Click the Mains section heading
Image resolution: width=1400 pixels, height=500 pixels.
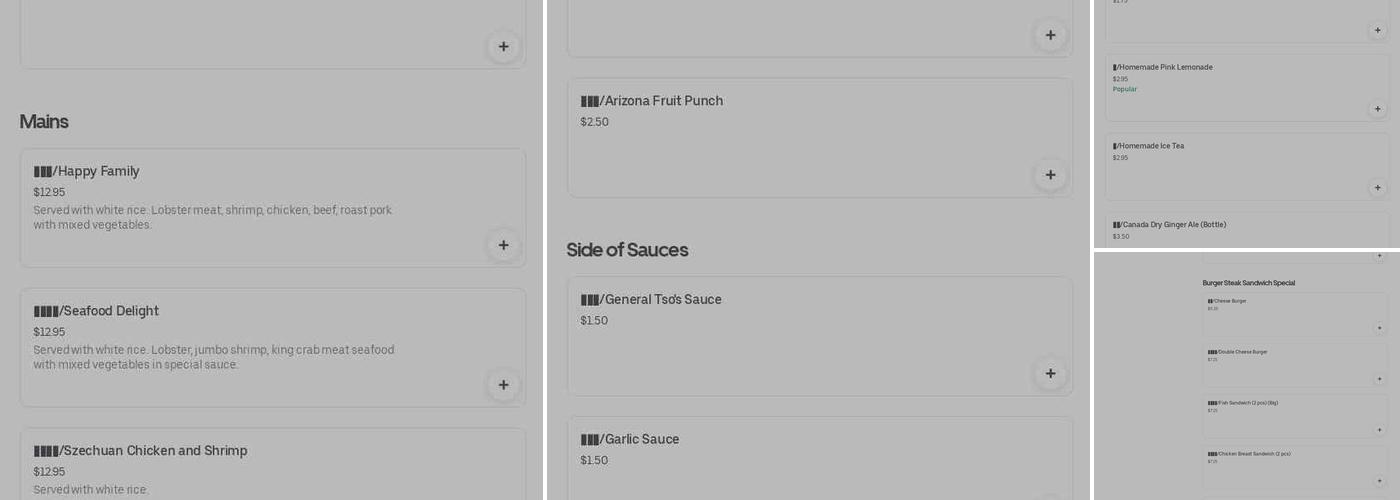pyautogui.click(x=44, y=122)
